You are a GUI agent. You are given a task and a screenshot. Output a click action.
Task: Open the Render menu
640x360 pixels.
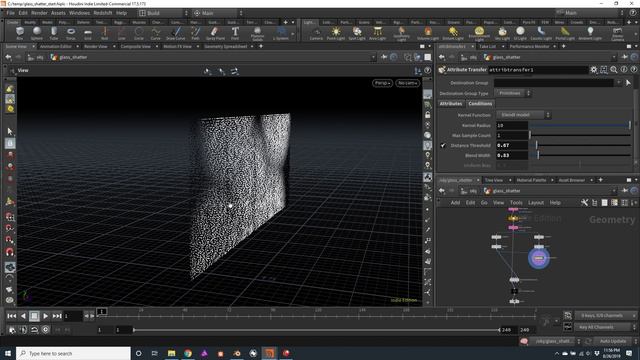(39, 13)
